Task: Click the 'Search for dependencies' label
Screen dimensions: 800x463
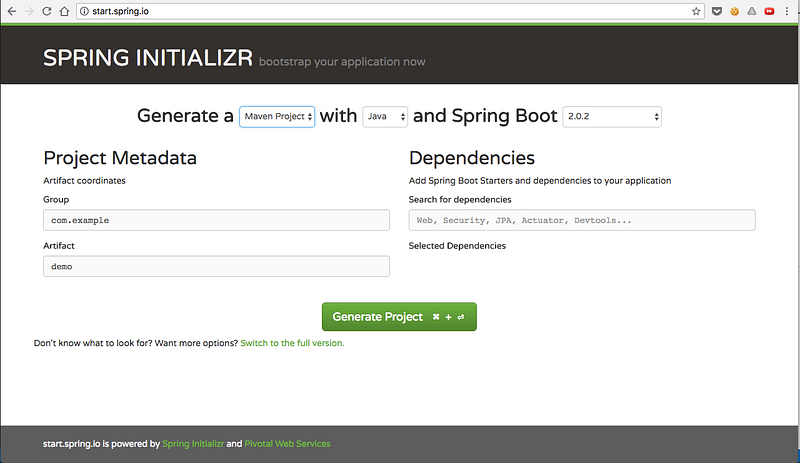Action: 460,200
